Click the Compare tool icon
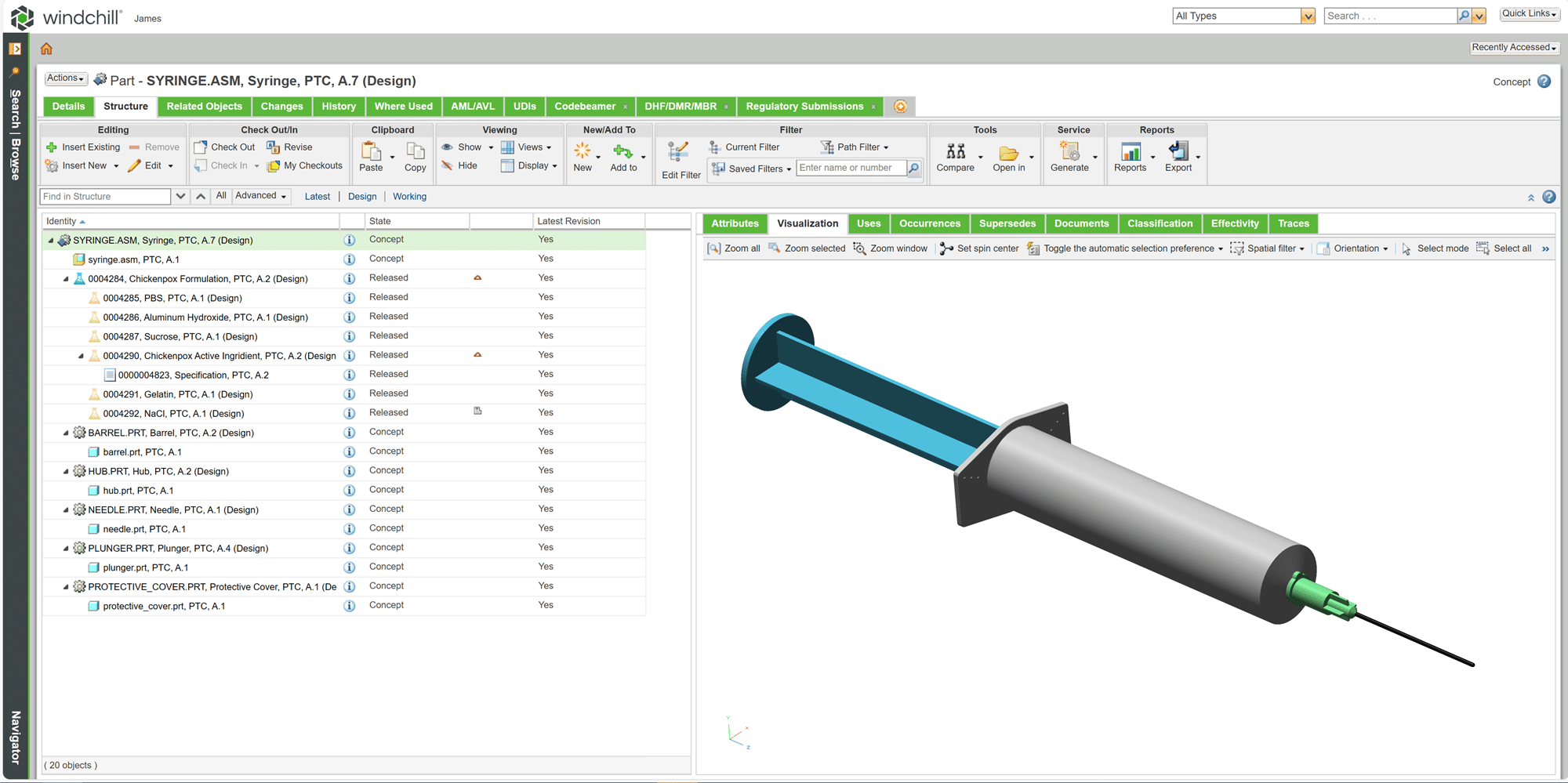This screenshot has width=1568, height=783. (x=956, y=150)
